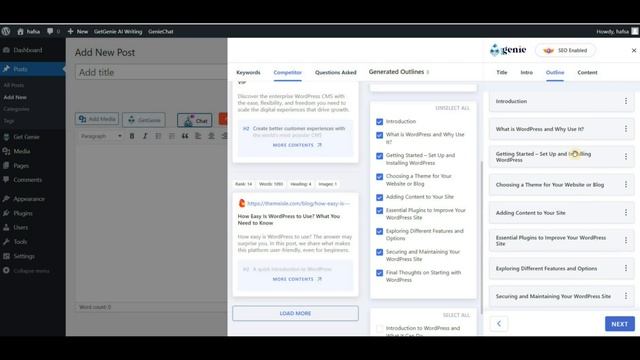Toggle italic formatting in editor toolbar
Viewport: 640px width, 360px height.
tap(145, 136)
